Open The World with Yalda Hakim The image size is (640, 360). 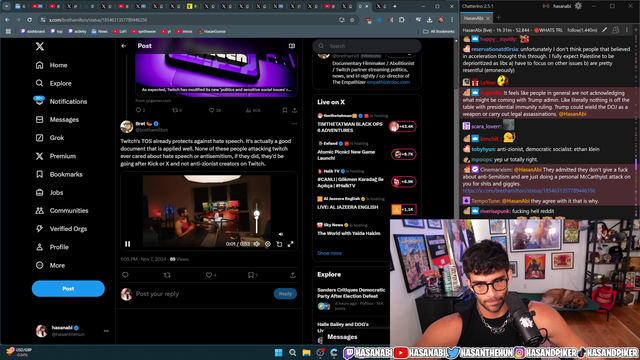coord(349,233)
